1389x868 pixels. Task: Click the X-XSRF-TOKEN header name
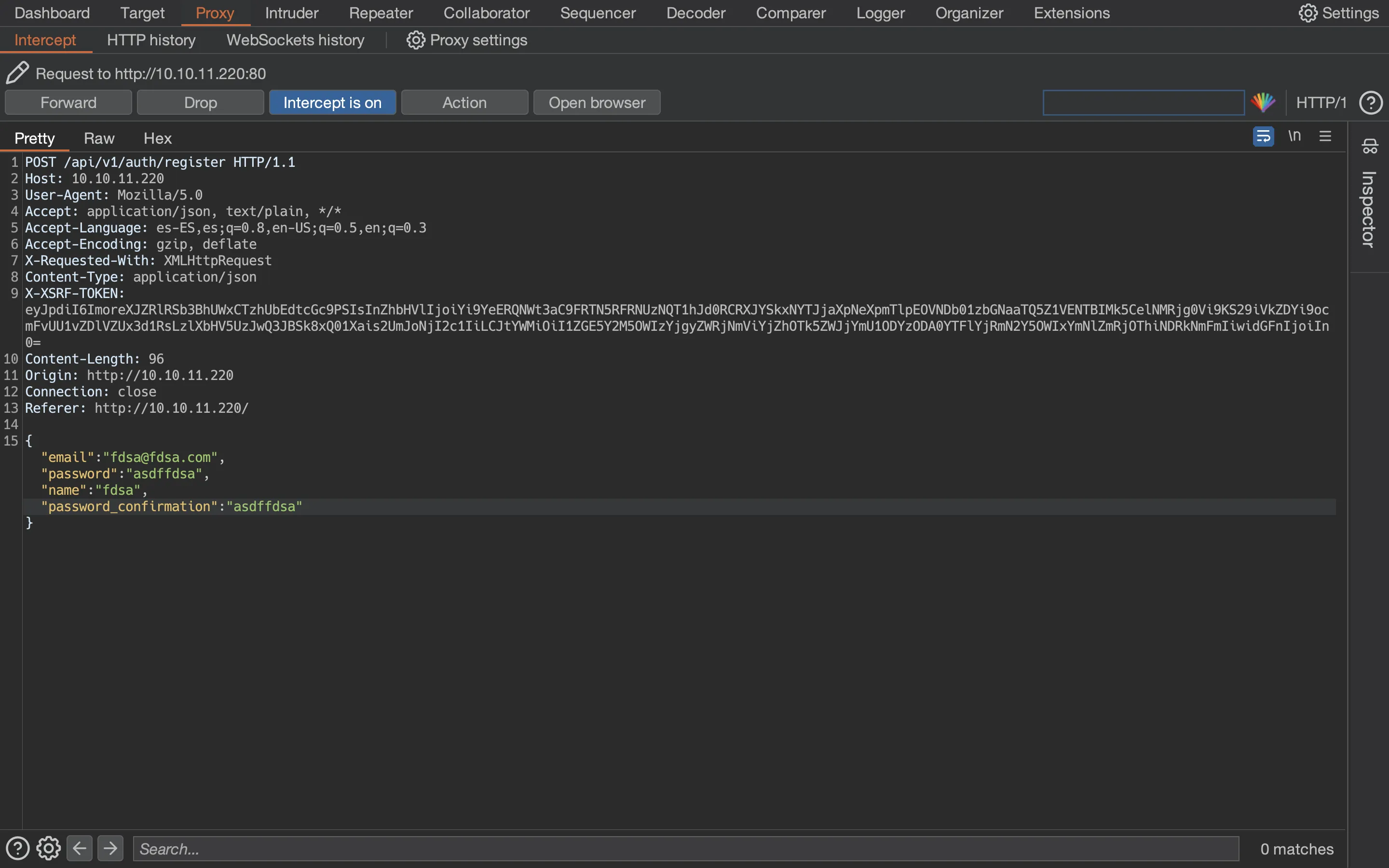point(75,293)
